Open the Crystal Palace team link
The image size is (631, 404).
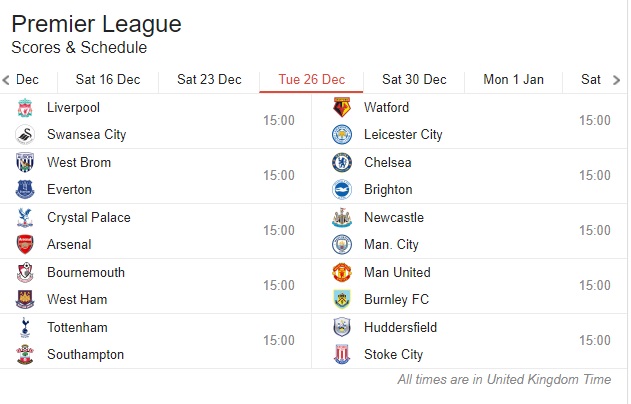89,218
